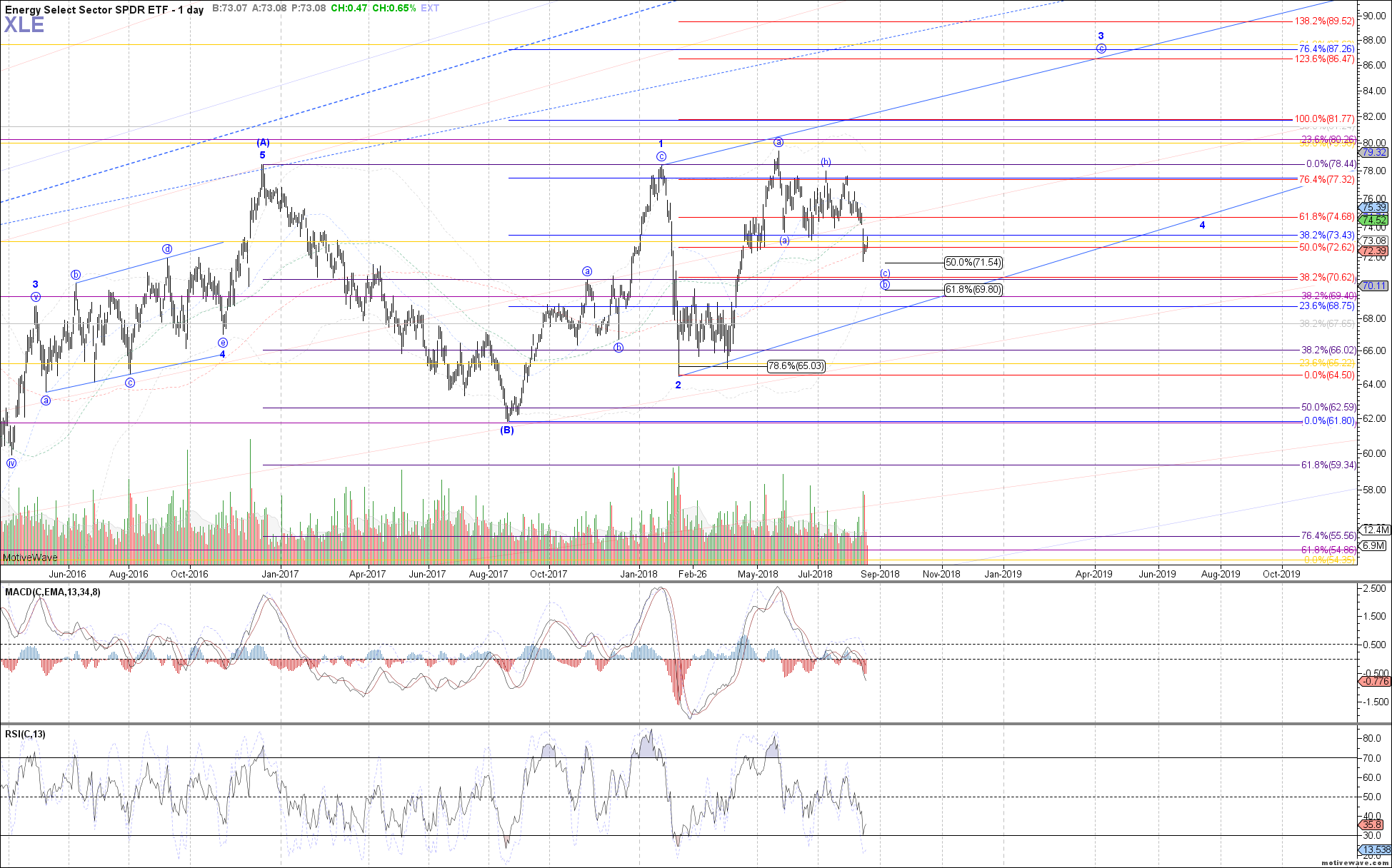This screenshot has width=1392, height=868.
Task: Click the '75.39' price tag on axis
Action: point(1375,207)
